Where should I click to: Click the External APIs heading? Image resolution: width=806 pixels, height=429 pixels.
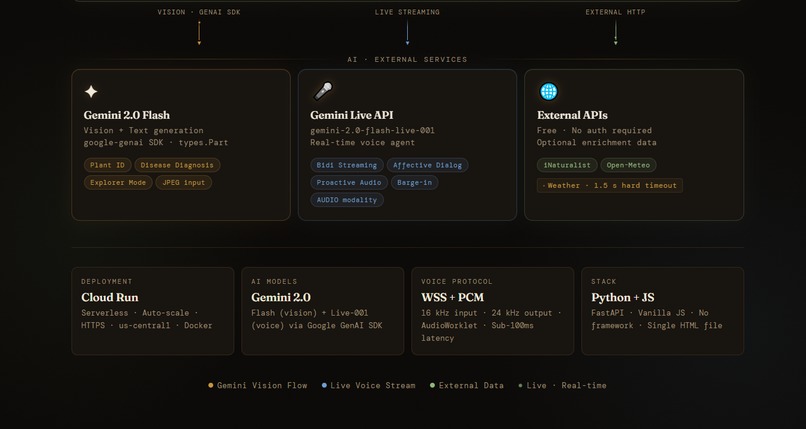tap(572, 115)
